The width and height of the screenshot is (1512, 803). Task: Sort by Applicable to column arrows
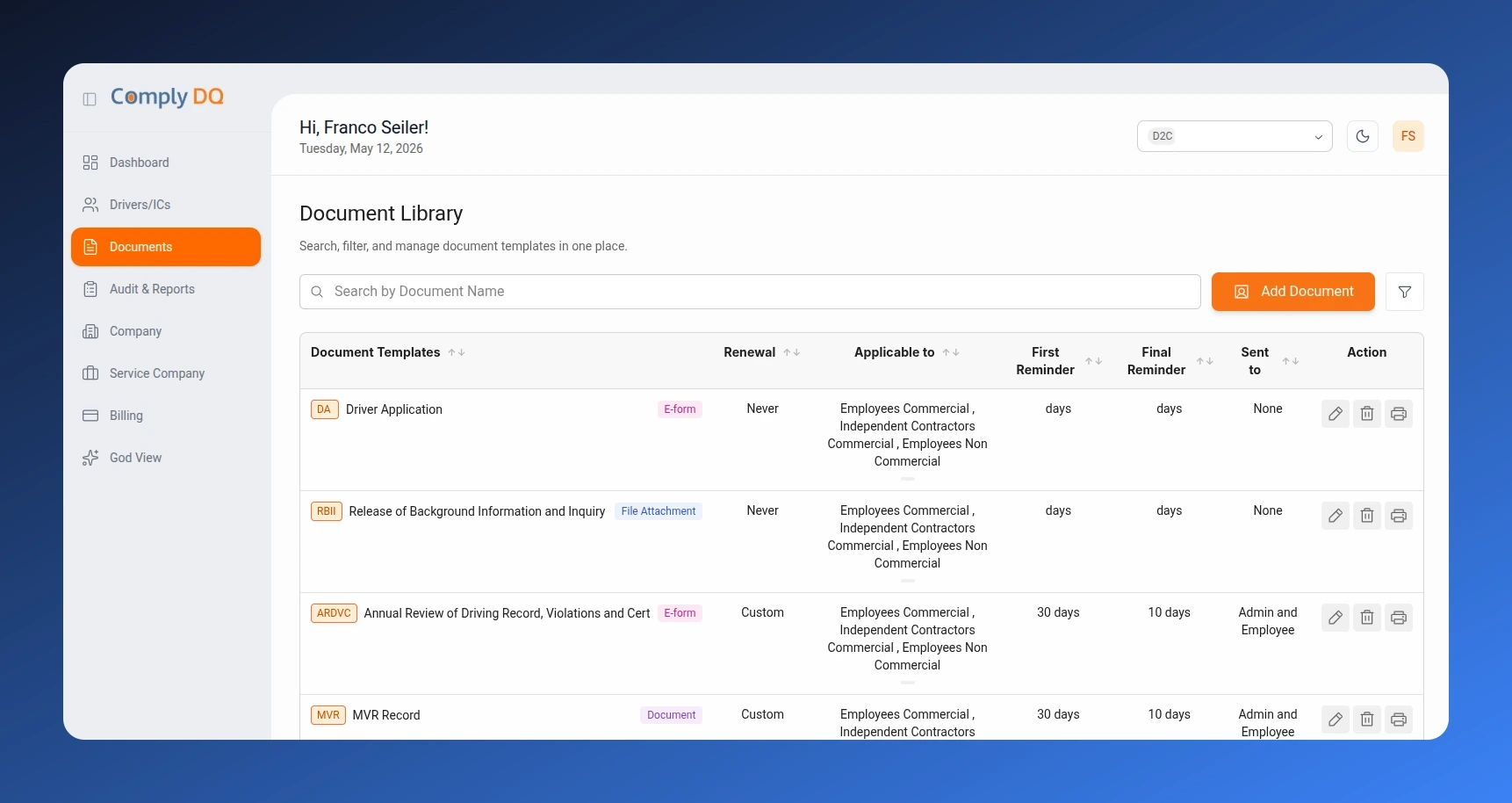point(951,352)
